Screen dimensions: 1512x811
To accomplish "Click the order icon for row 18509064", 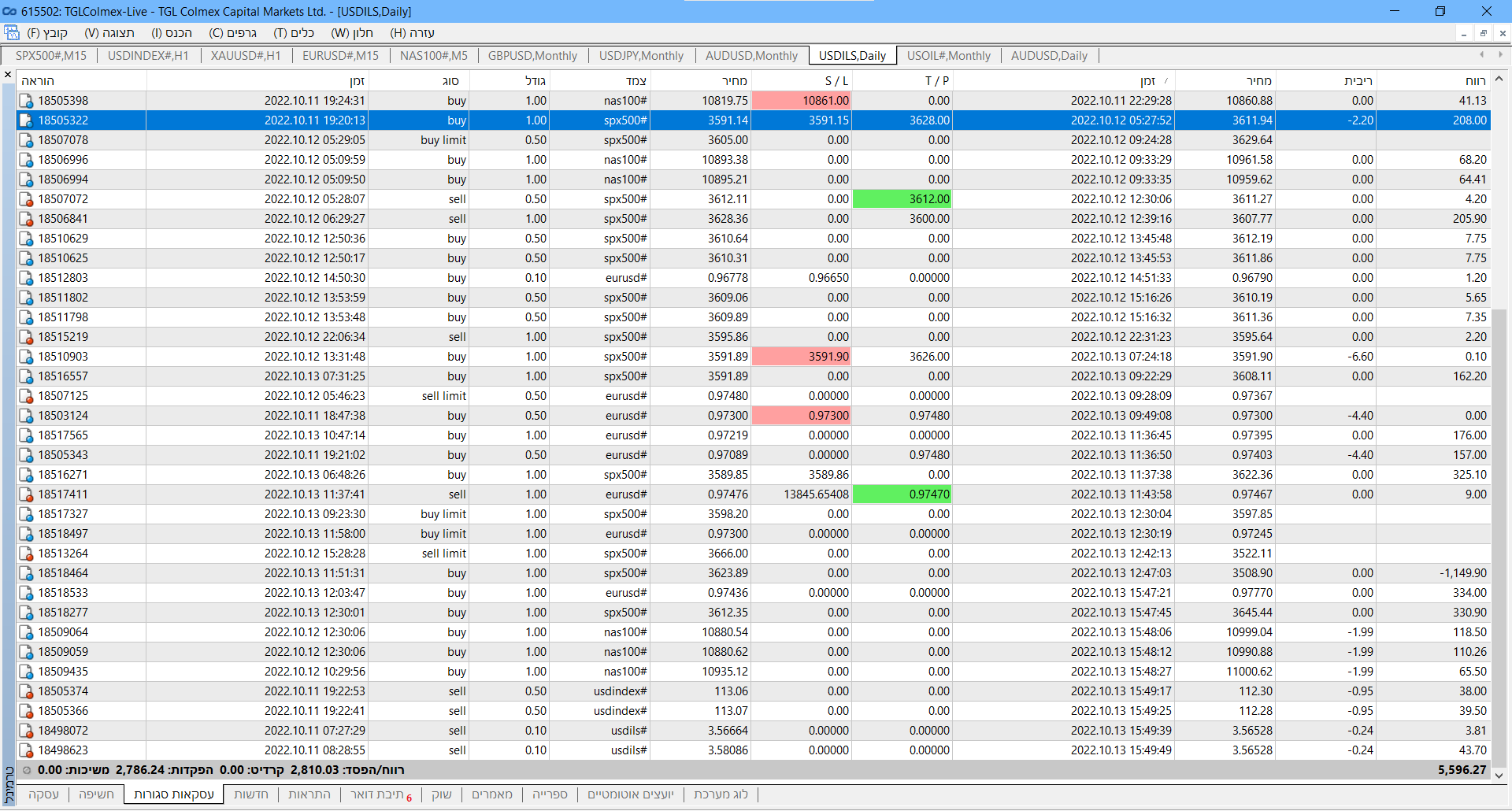I will coord(26,632).
